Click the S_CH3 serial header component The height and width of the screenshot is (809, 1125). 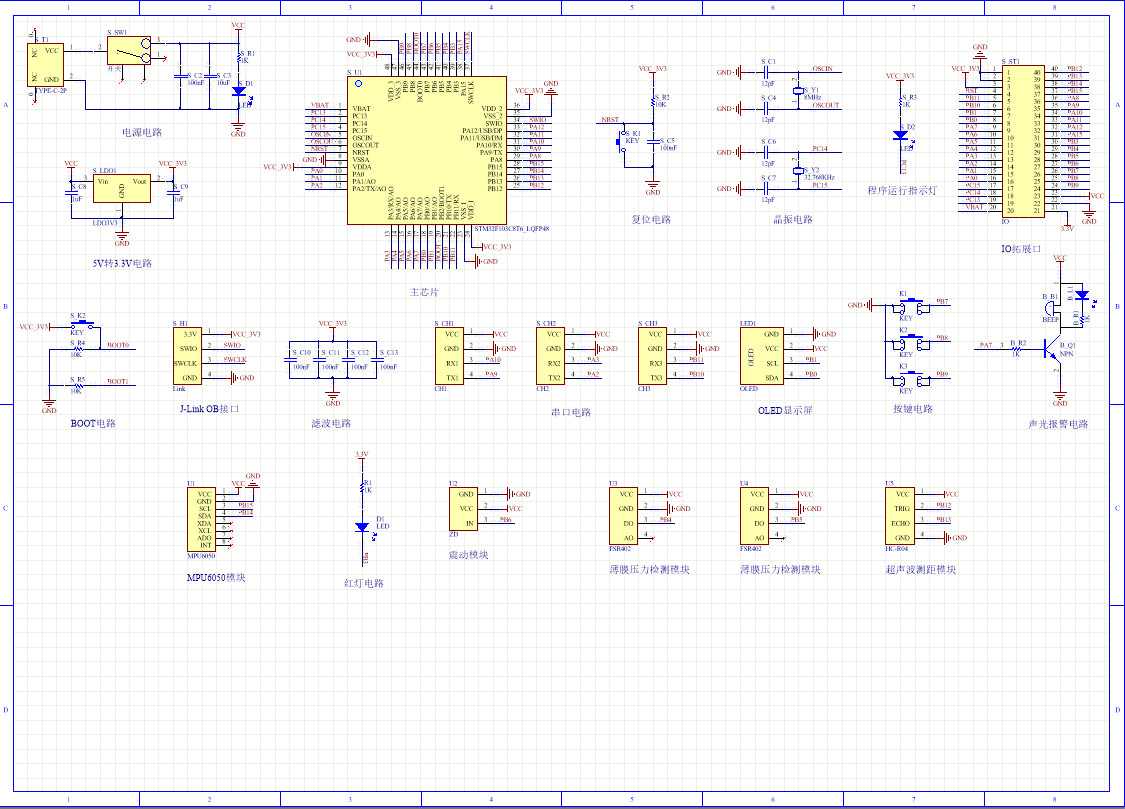pos(653,356)
